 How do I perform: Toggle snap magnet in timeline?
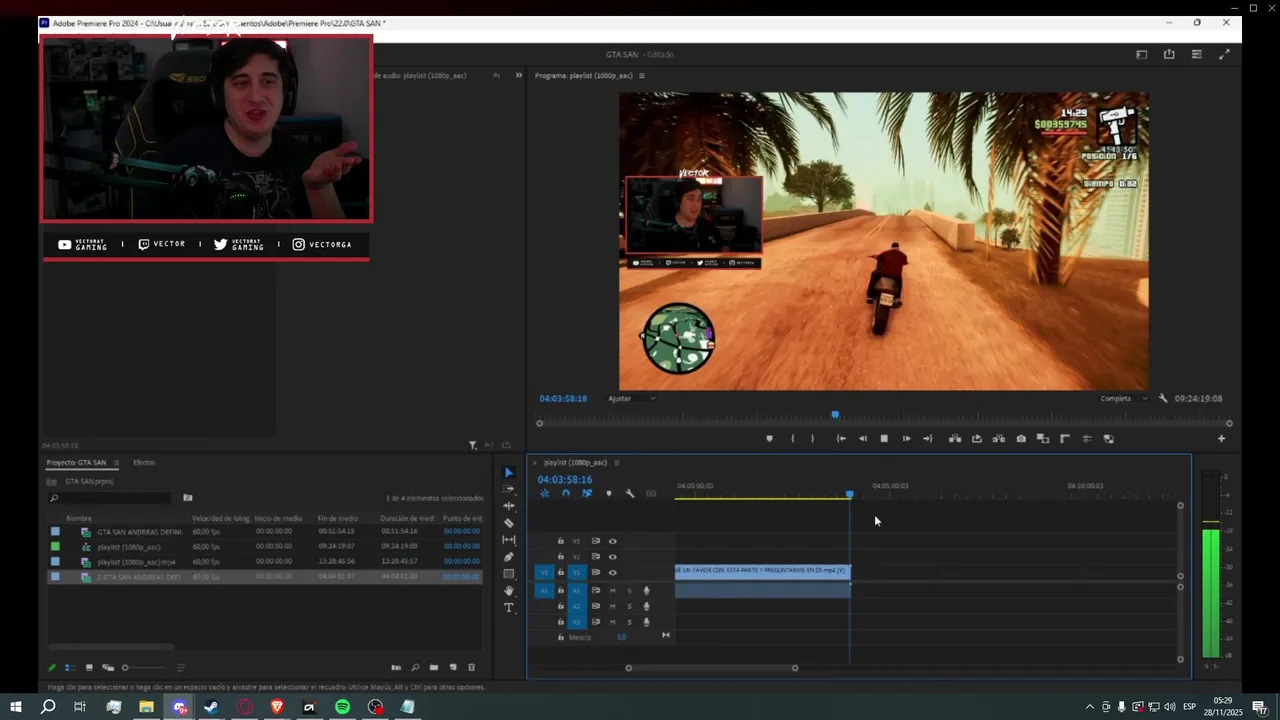point(566,493)
